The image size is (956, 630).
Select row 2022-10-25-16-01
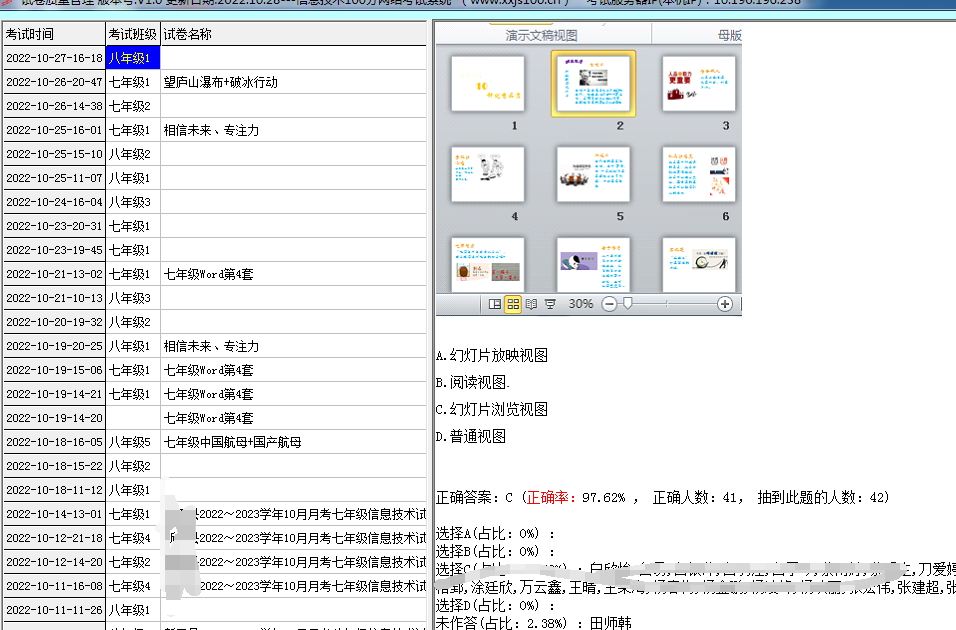215,130
